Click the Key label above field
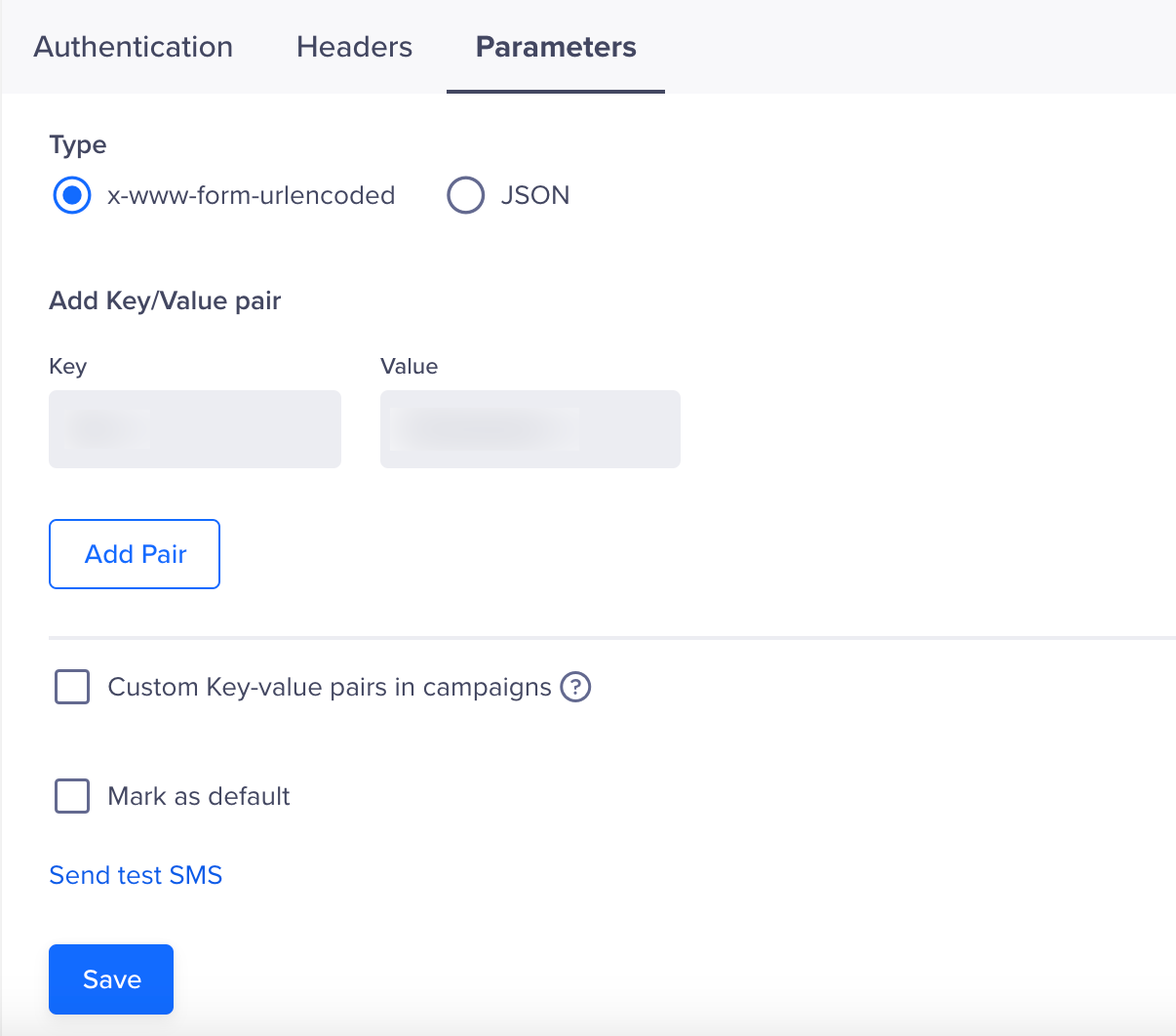Viewport: 1176px width, 1036px height. [x=68, y=367]
